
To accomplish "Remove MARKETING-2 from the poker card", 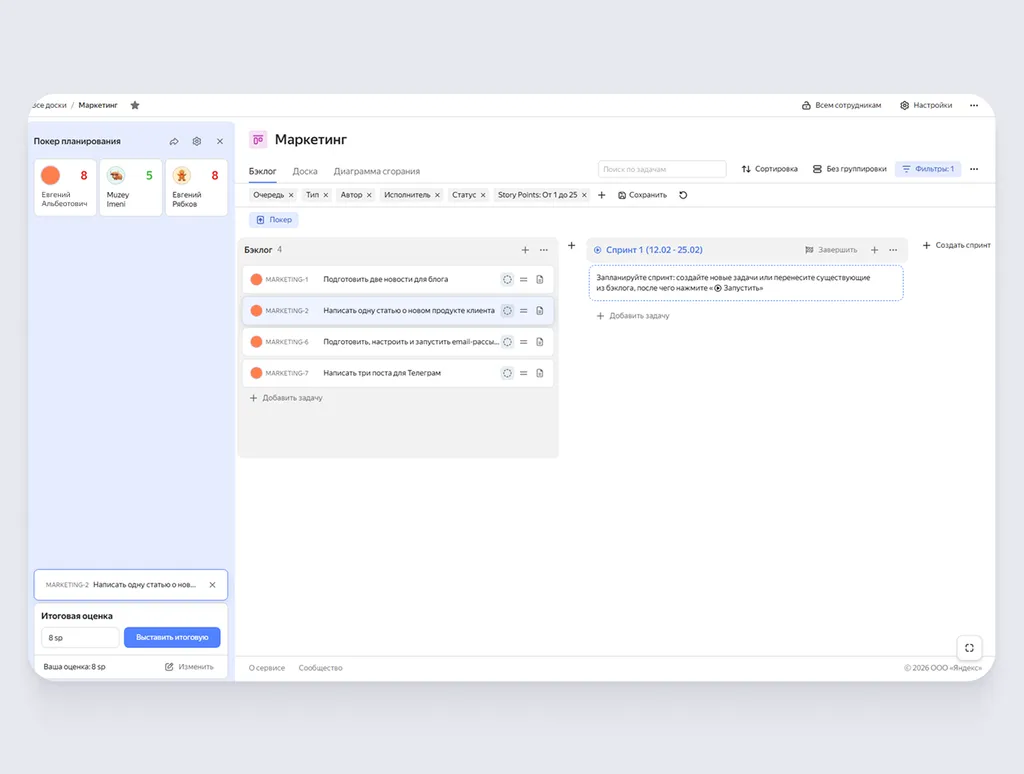I will (x=212, y=585).
